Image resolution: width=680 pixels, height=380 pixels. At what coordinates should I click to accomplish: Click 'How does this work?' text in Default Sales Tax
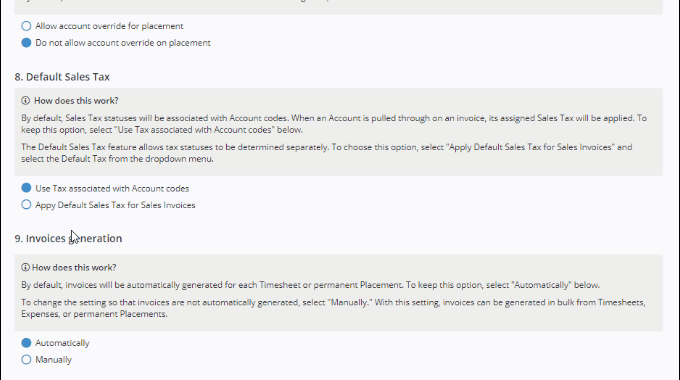tap(76, 101)
